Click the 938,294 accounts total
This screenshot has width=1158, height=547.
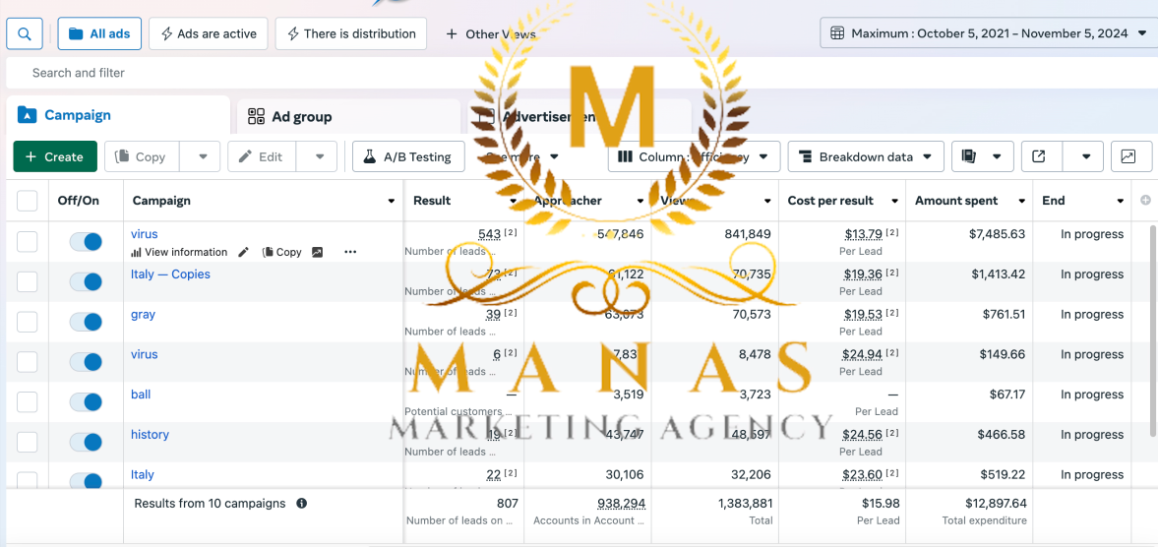(621, 503)
